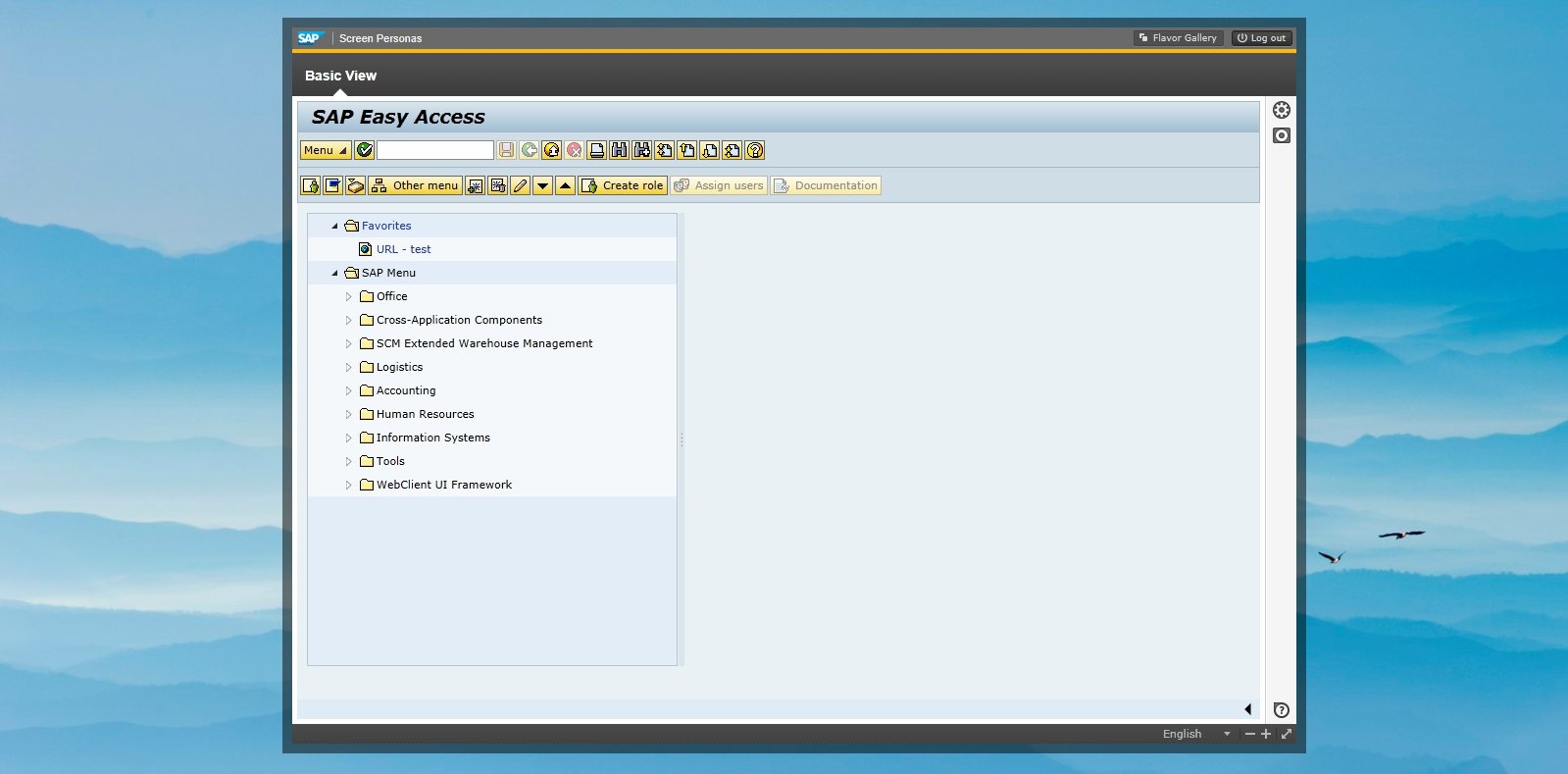Image resolution: width=1568 pixels, height=774 pixels.
Task: Click the Add to Favorites icon
Action: click(x=476, y=185)
